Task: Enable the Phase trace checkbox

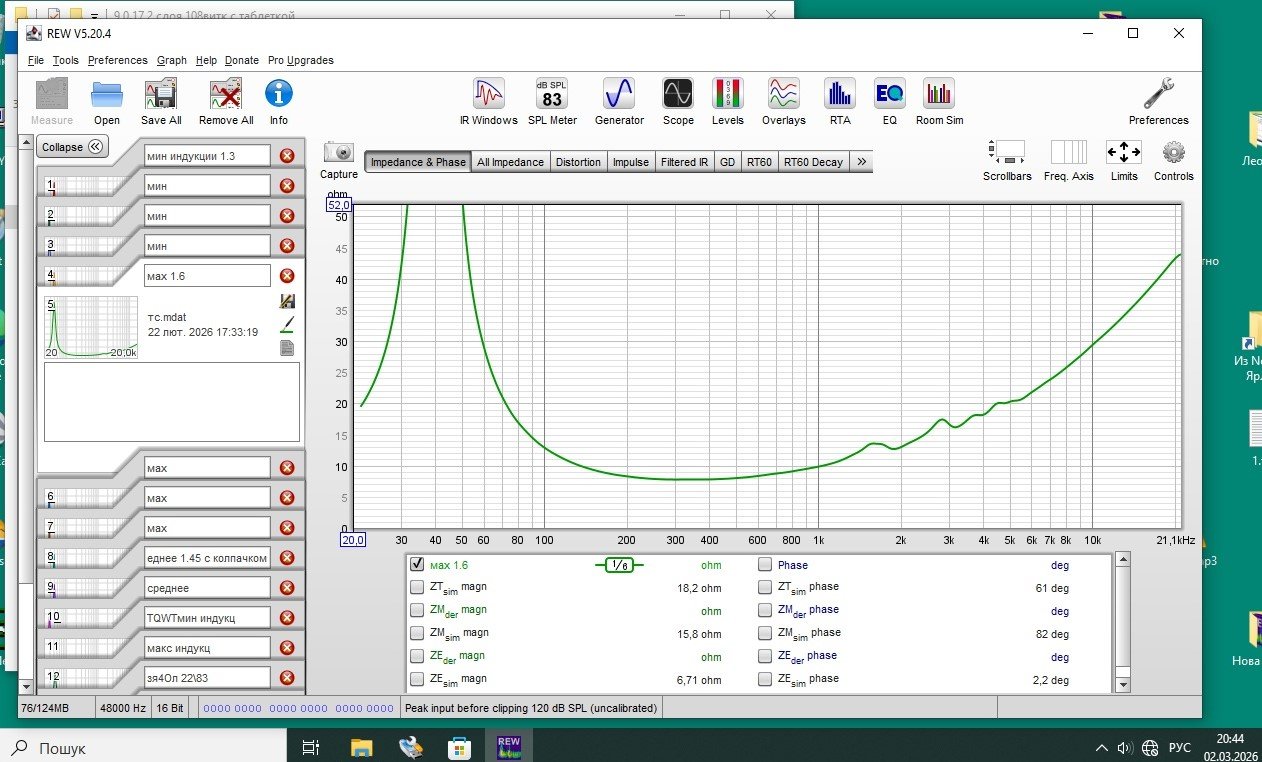Action: click(x=765, y=565)
